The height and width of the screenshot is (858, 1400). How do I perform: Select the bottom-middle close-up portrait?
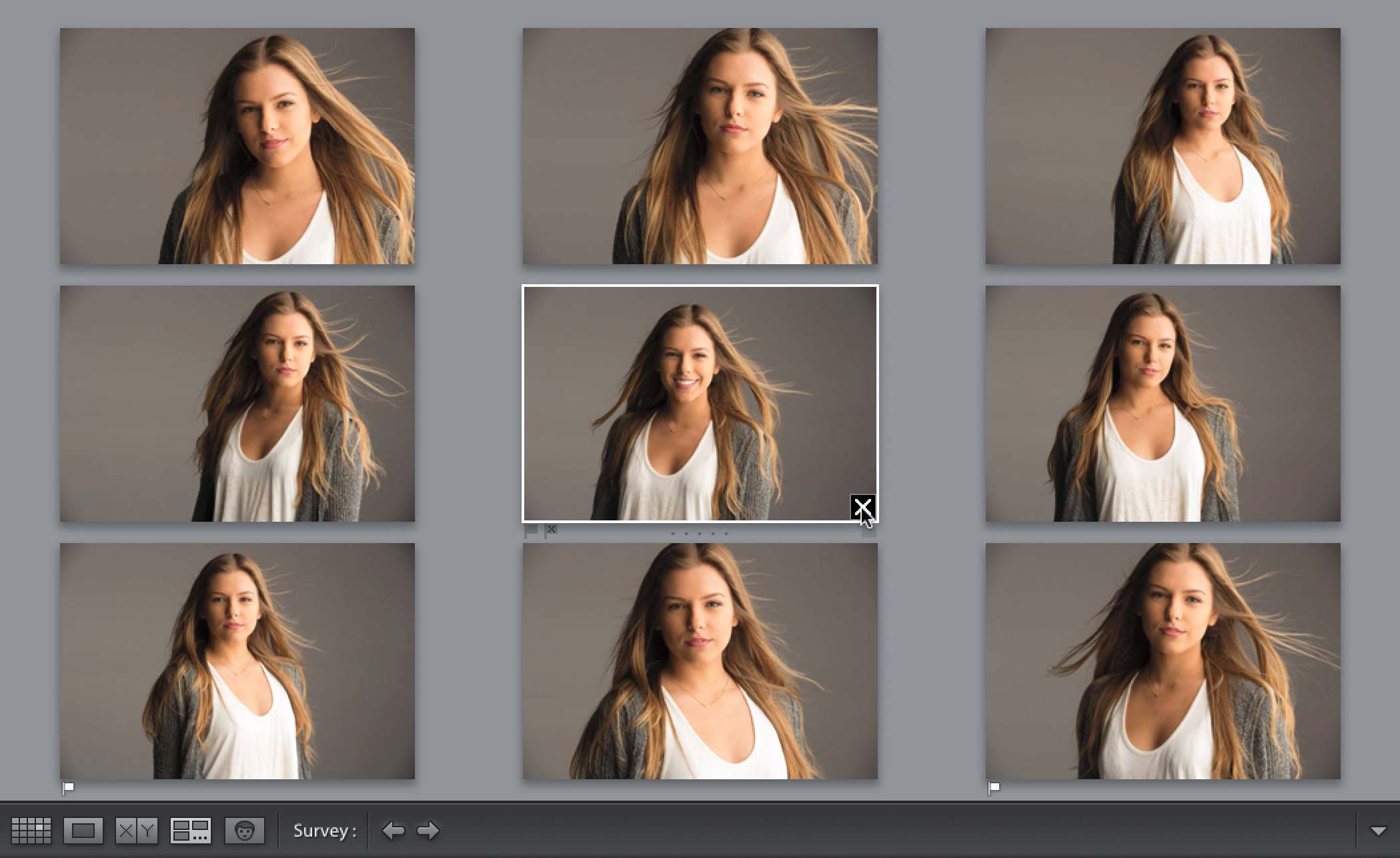click(x=700, y=661)
